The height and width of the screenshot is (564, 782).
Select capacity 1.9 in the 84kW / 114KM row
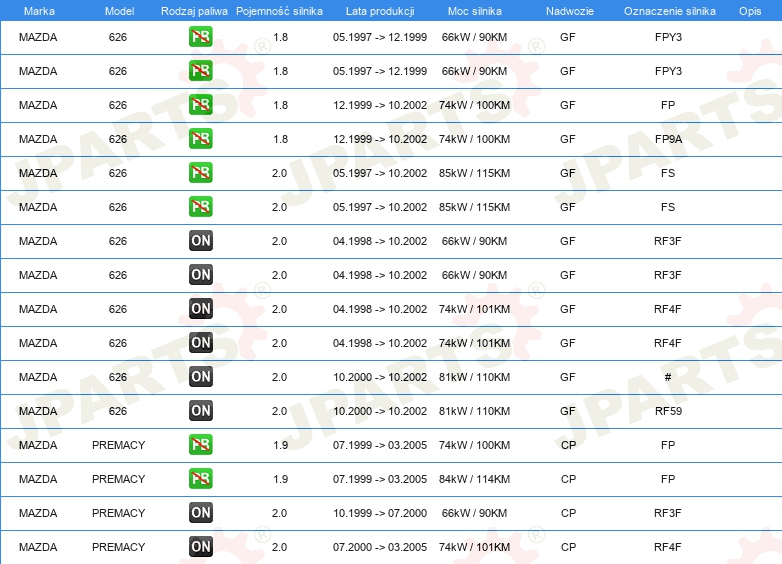(x=280, y=479)
